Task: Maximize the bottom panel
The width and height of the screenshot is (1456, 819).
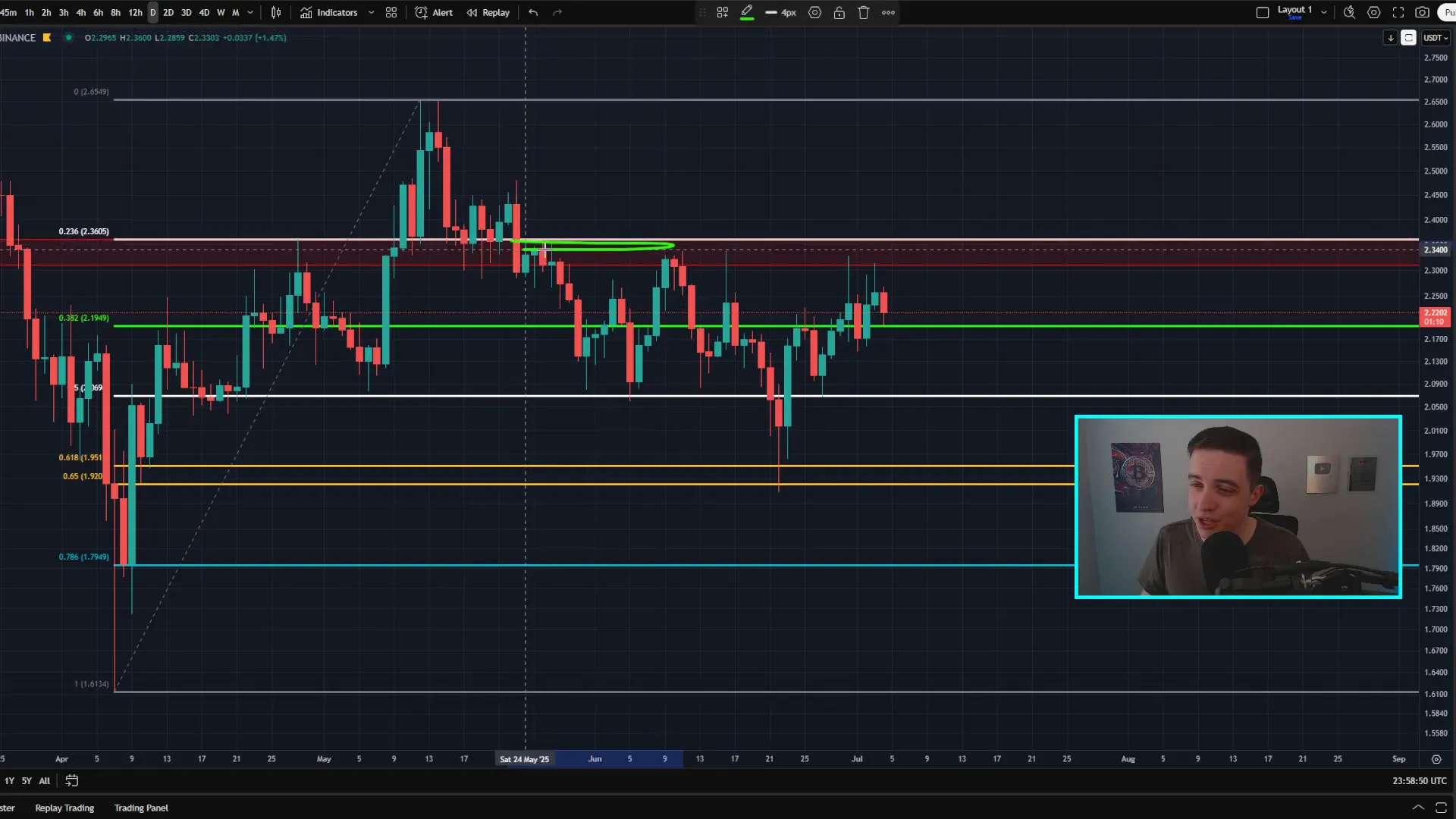Action: (1441, 808)
